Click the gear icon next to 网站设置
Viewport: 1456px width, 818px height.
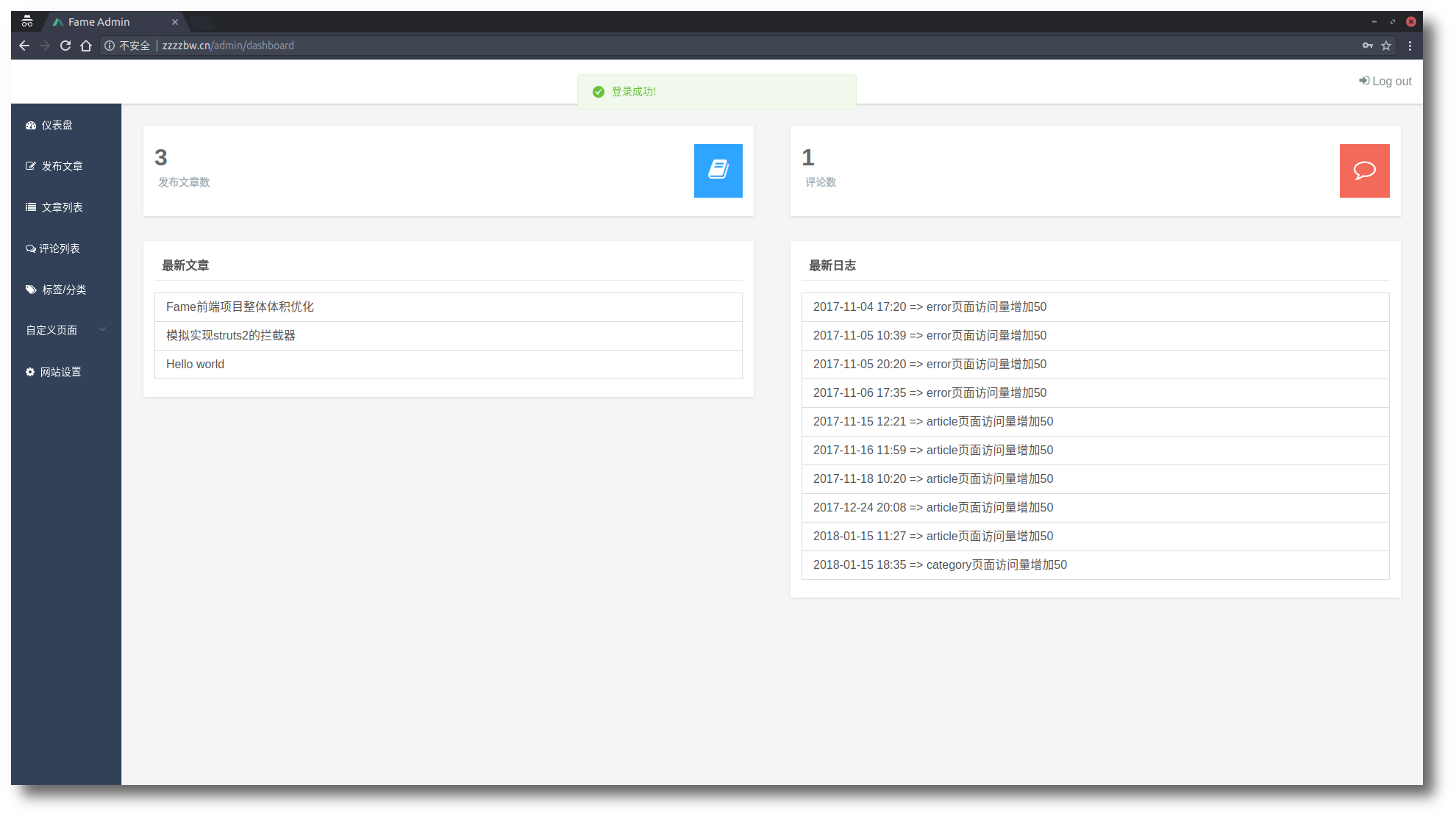tap(30, 371)
